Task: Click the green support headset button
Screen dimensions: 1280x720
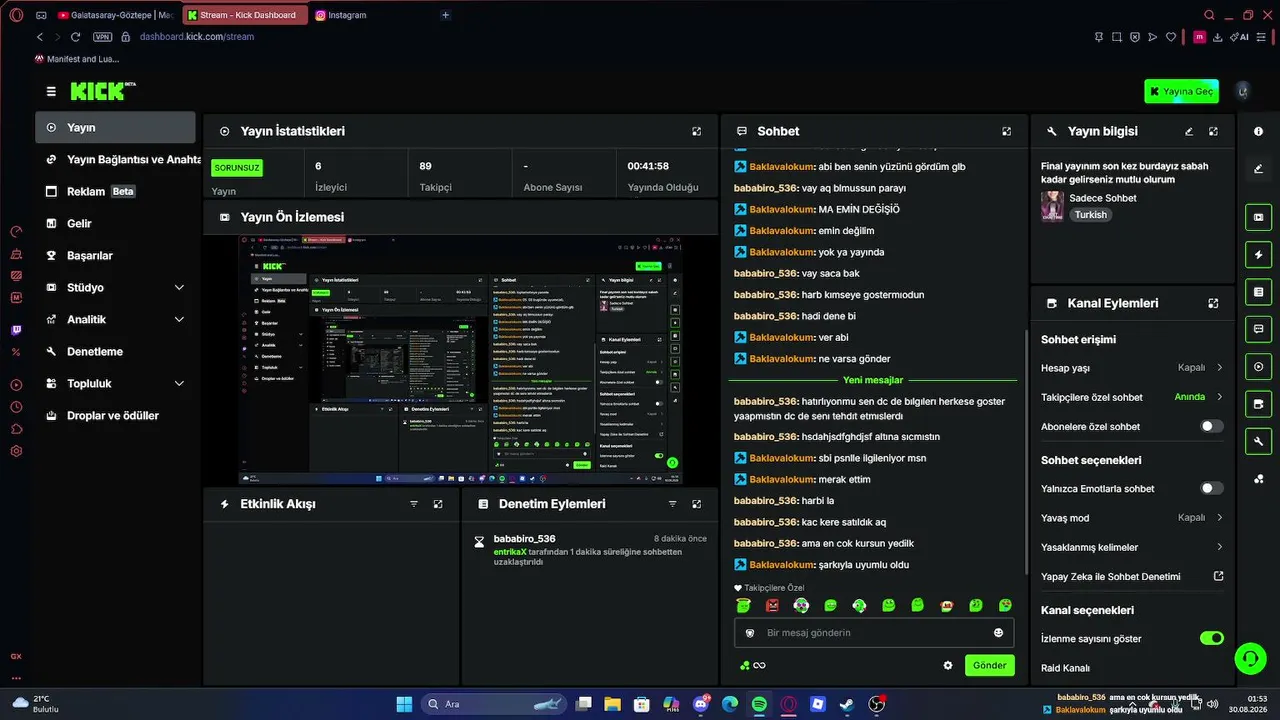Action: coord(1251,657)
